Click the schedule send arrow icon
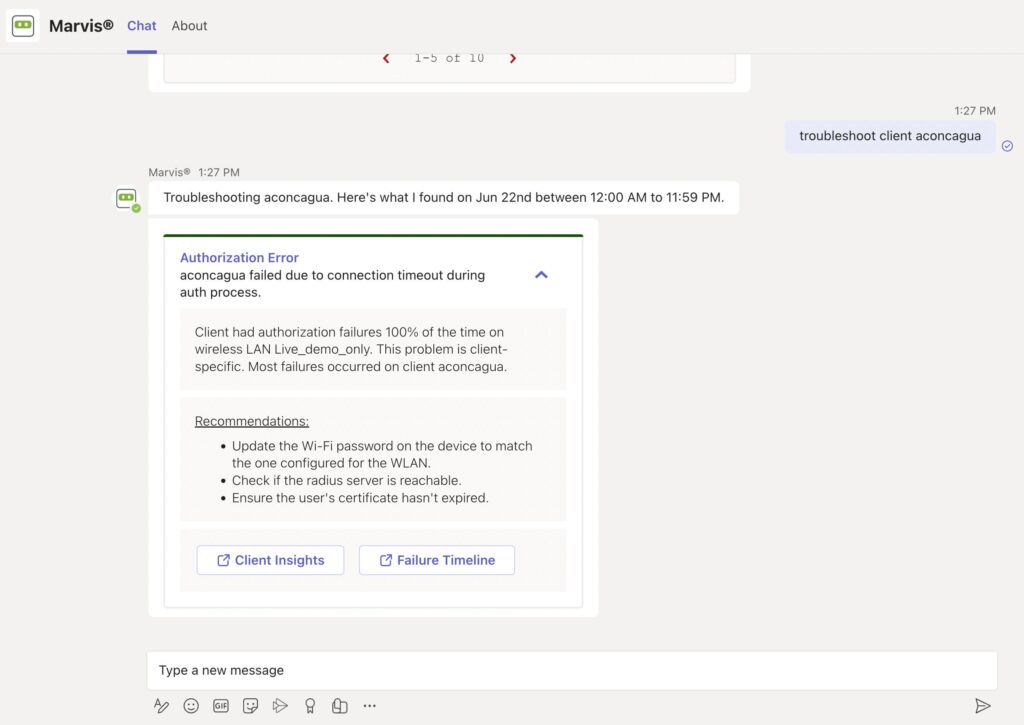Screen dimensions: 1024x725 click(x=280, y=706)
